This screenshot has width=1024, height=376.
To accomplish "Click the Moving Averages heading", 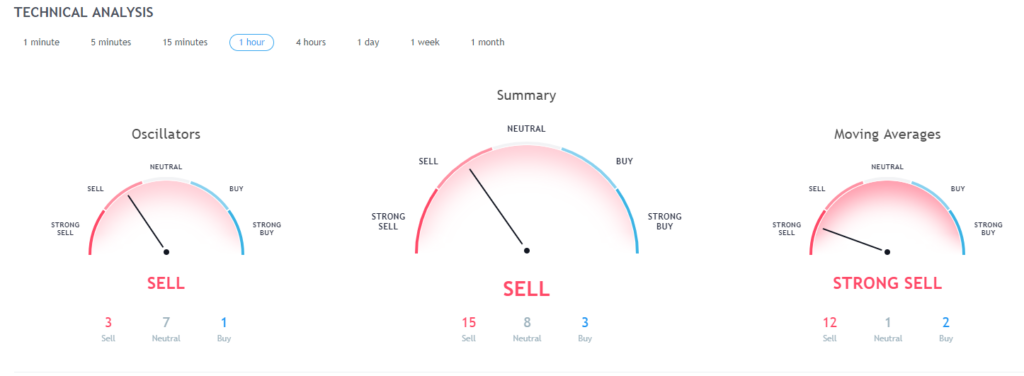I will [887, 134].
